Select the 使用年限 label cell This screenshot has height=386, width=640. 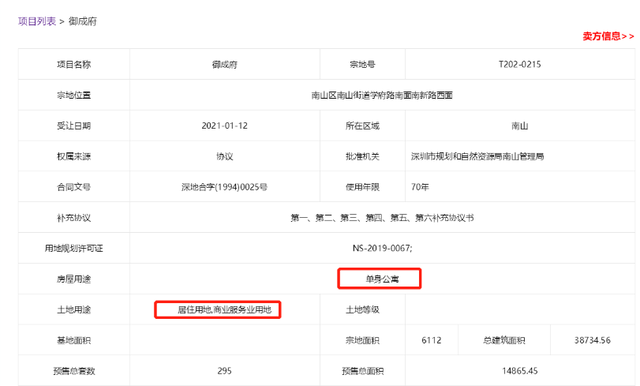click(x=362, y=187)
